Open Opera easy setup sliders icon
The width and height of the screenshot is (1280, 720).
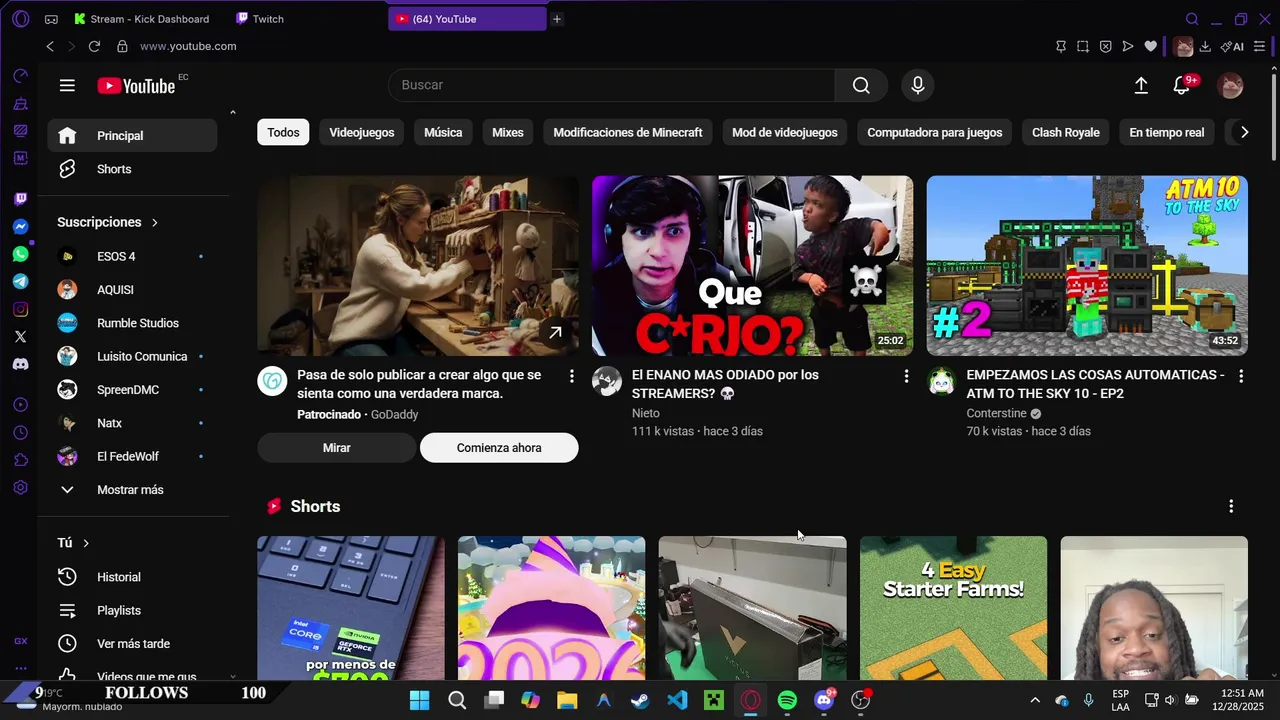tap(1260, 46)
